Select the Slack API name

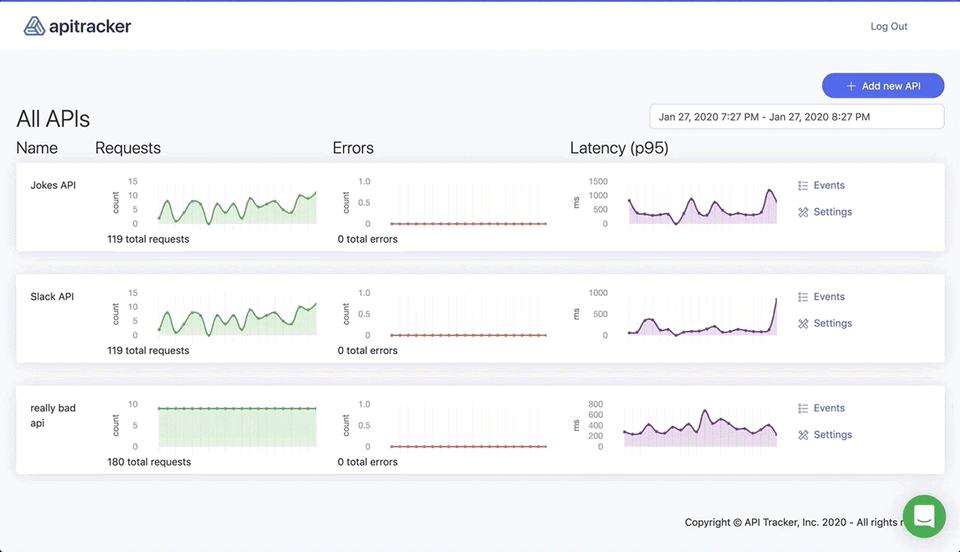coord(52,297)
